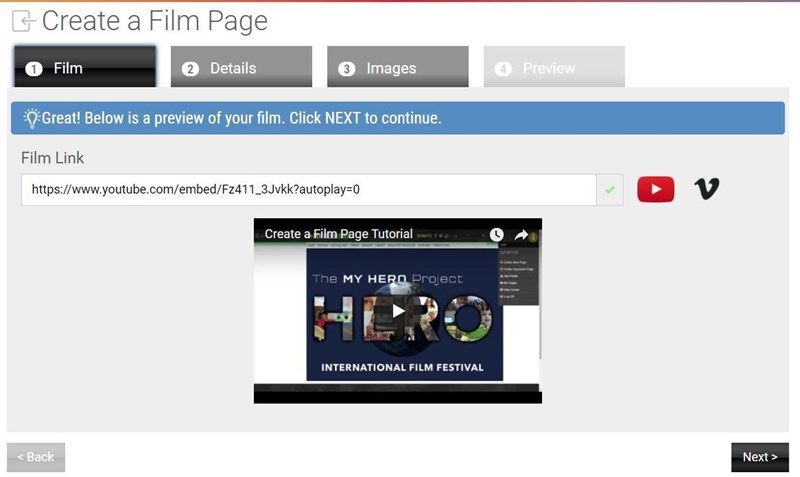Choose the YouTube logo icon

click(656, 189)
